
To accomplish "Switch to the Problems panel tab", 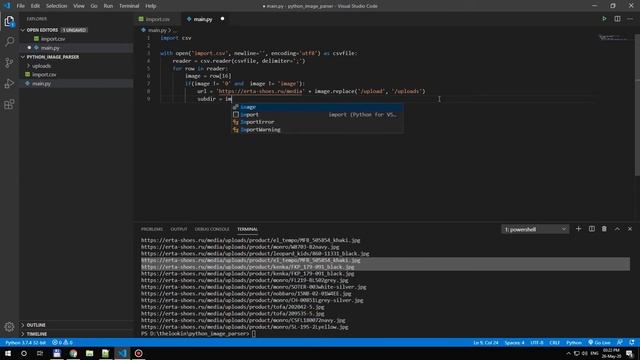I will 152,229.
